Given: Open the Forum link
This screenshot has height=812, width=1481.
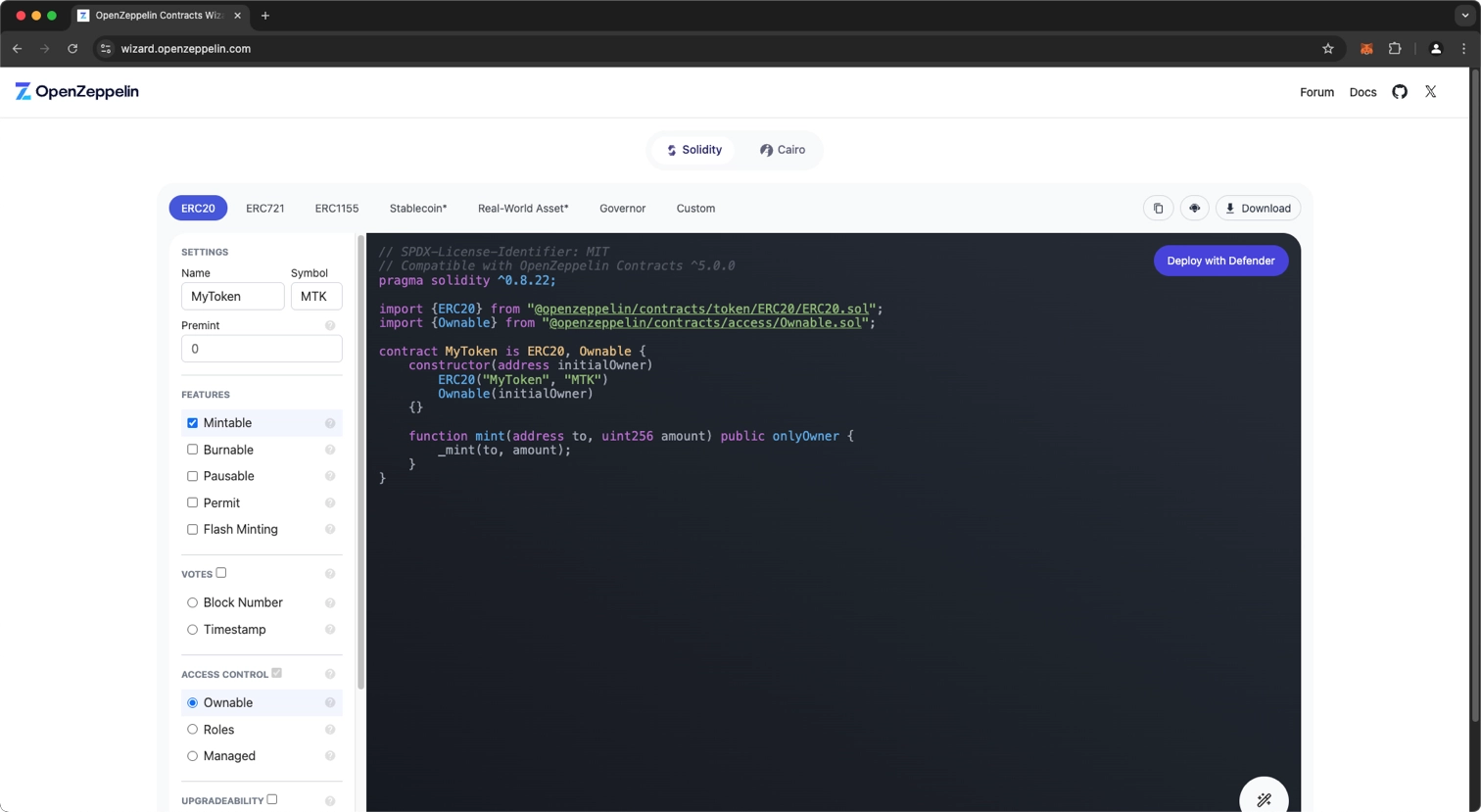Looking at the screenshot, I should pos(1316,92).
